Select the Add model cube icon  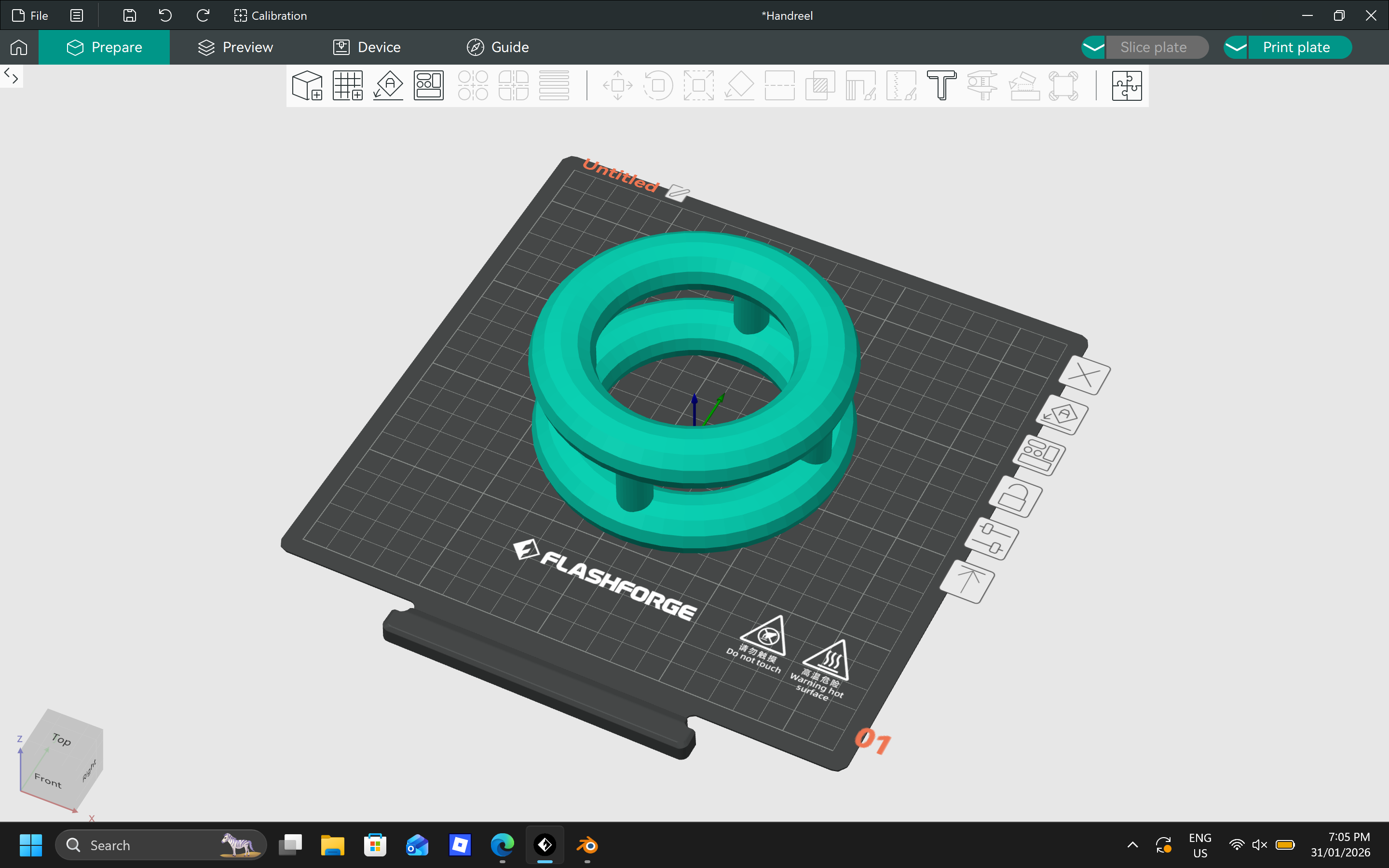point(308,85)
